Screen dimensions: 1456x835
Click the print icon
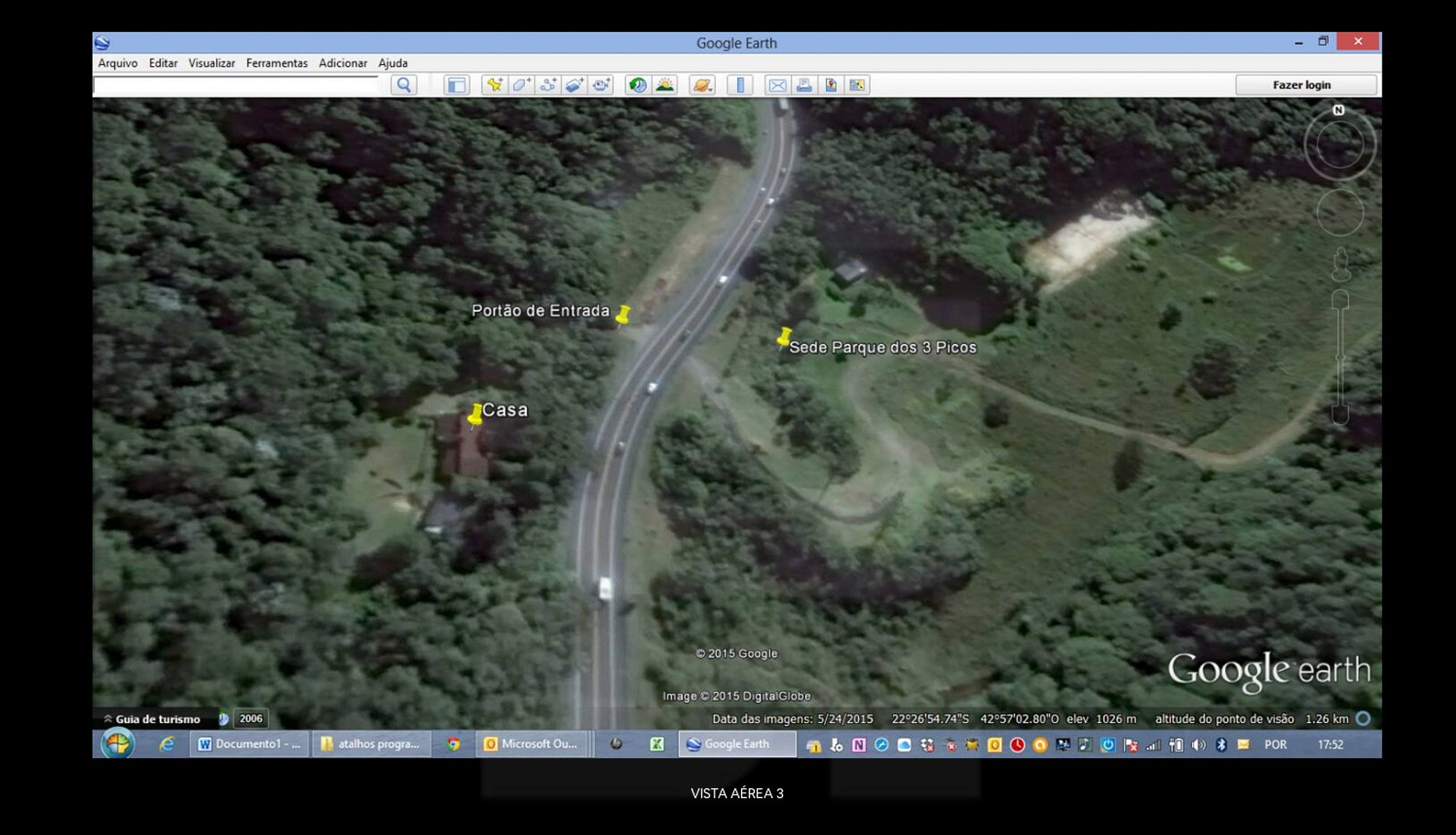coord(804,85)
